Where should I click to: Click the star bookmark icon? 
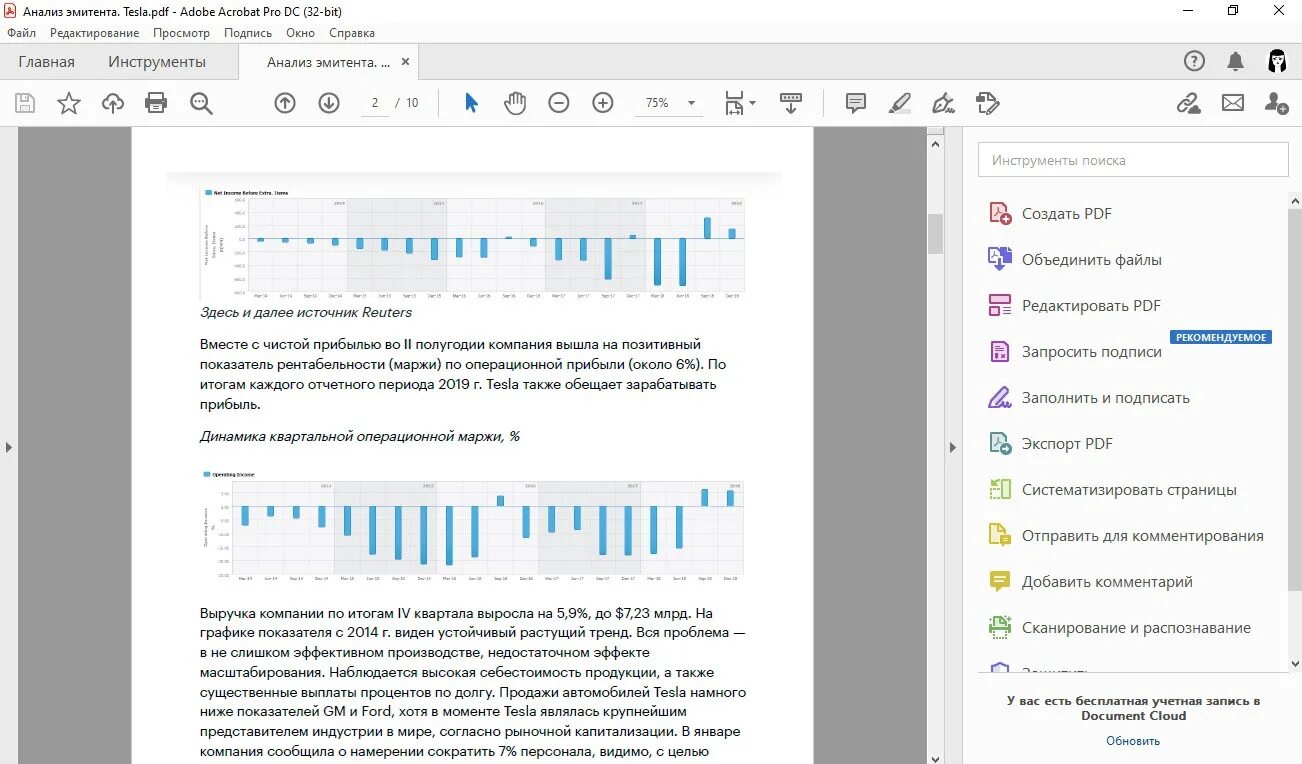click(x=69, y=103)
